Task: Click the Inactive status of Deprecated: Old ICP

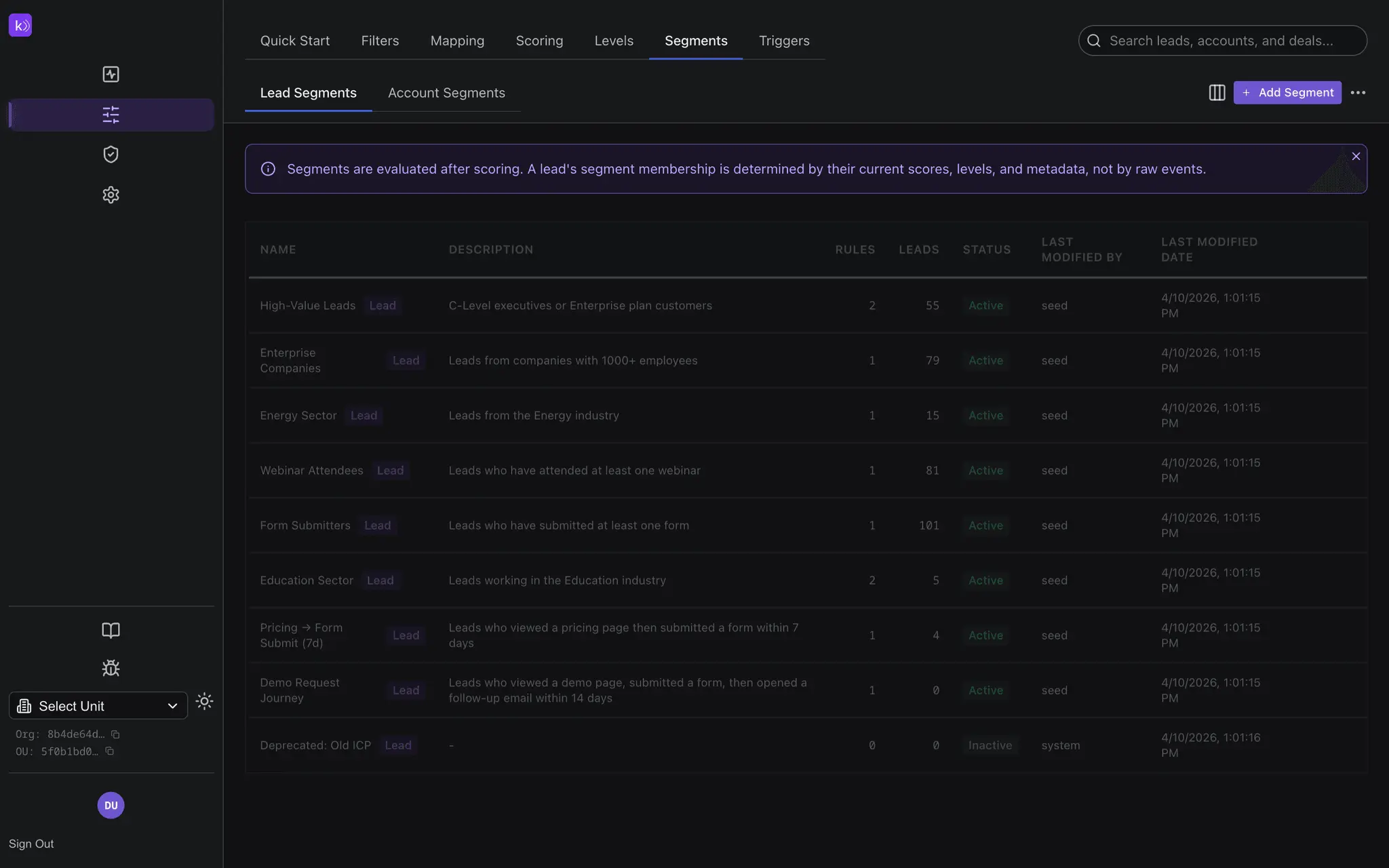Action: pyautogui.click(x=990, y=745)
